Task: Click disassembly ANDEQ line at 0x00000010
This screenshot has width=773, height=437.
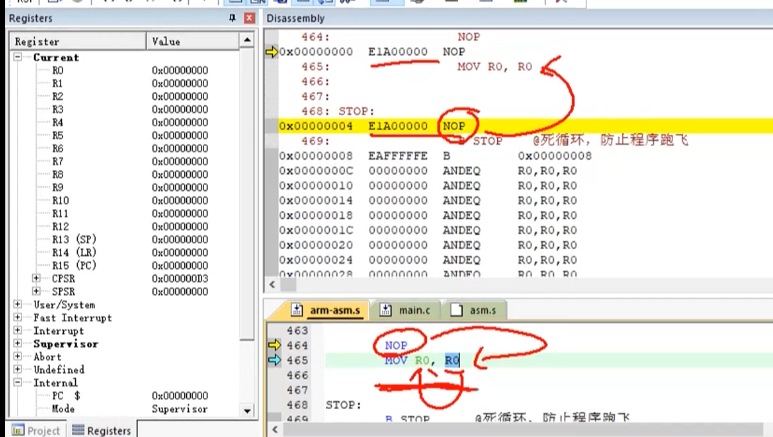Action: click(x=526, y=185)
